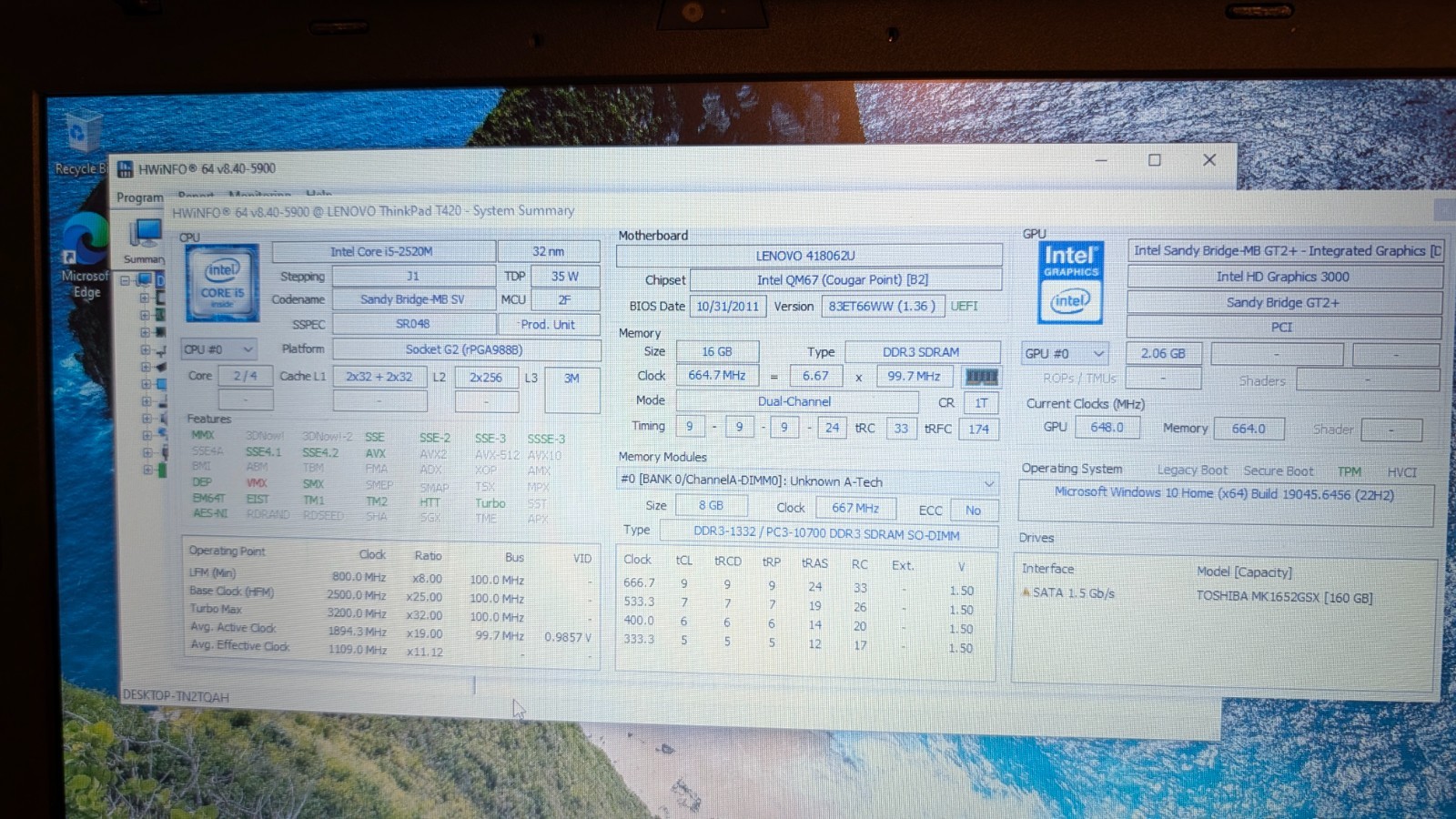Open the memory module #0 BANK 0 dropdown
Image resolution: width=1456 pixels, height=819 pixels.
pos(807,481)
